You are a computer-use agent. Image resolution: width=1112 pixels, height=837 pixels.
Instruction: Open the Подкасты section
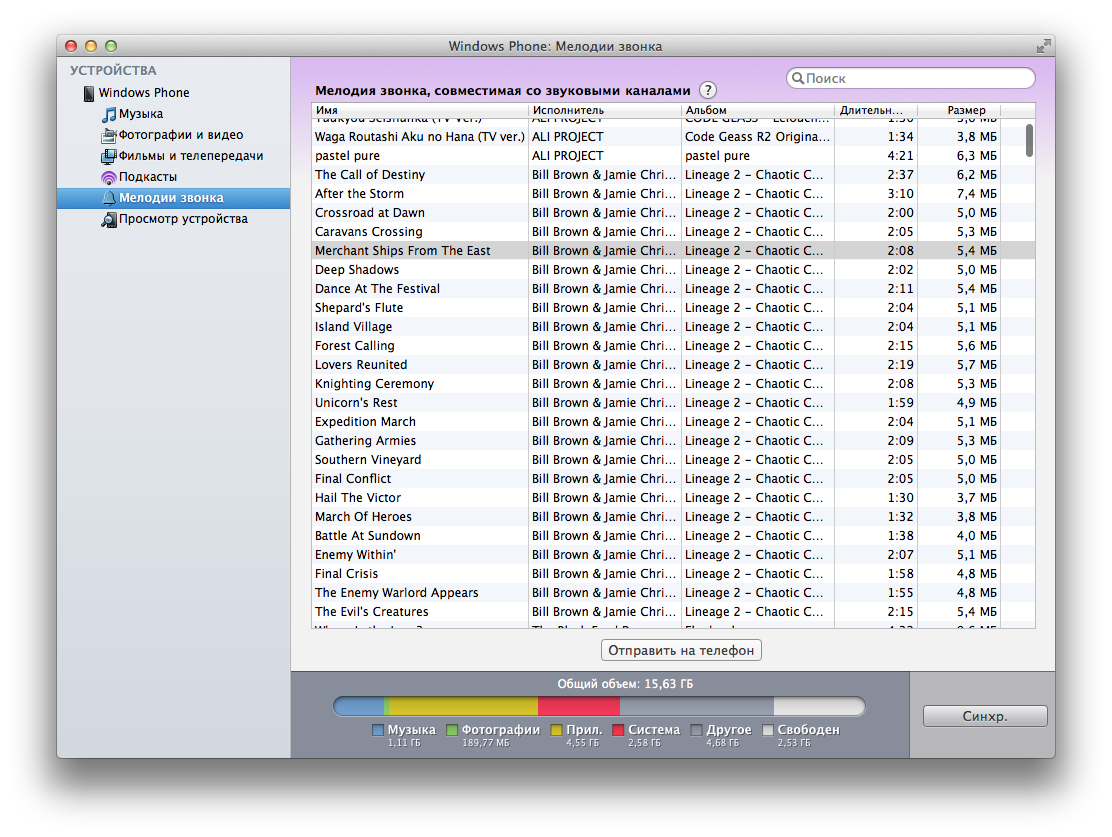pos(148,177)
